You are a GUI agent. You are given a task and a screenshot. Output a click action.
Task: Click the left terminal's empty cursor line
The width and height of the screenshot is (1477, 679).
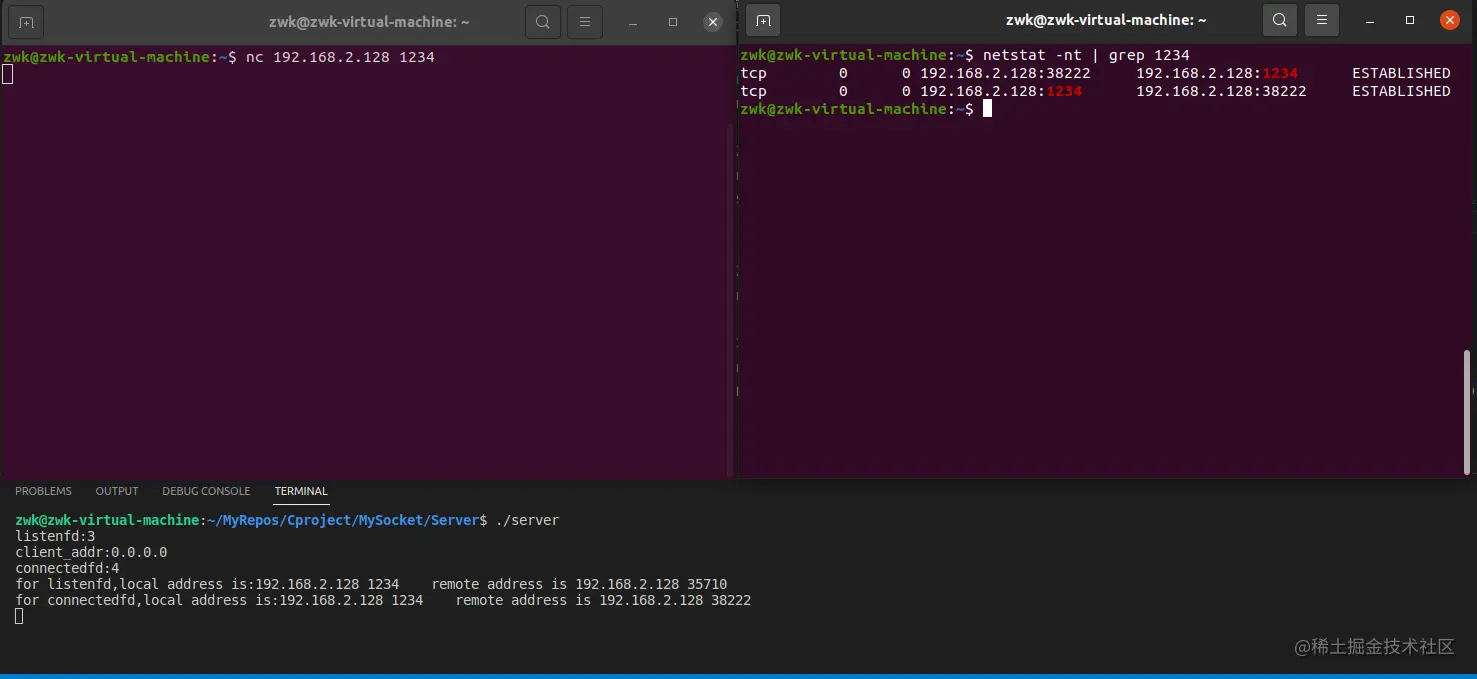(x=7, y=75)
